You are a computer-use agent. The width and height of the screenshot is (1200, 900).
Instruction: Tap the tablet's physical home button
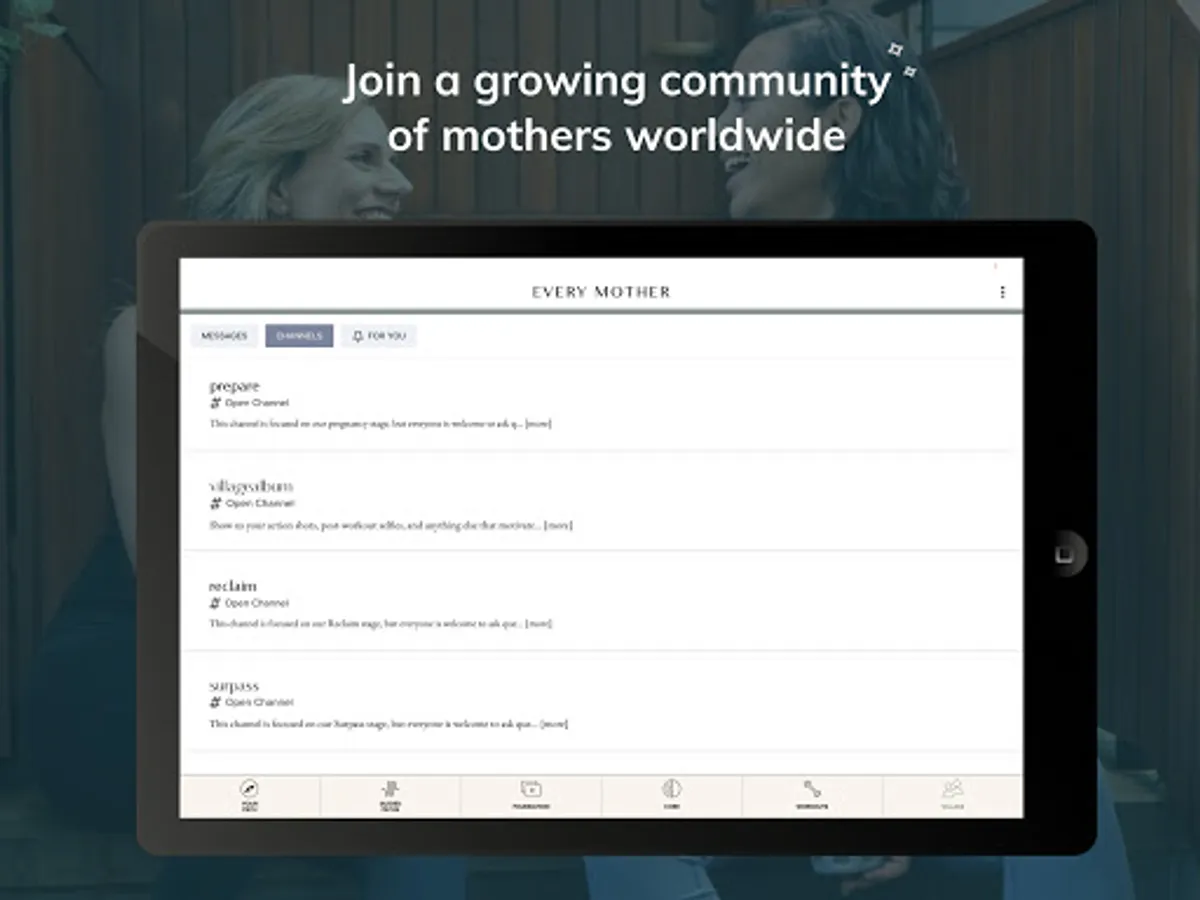tap(1066, 553)
